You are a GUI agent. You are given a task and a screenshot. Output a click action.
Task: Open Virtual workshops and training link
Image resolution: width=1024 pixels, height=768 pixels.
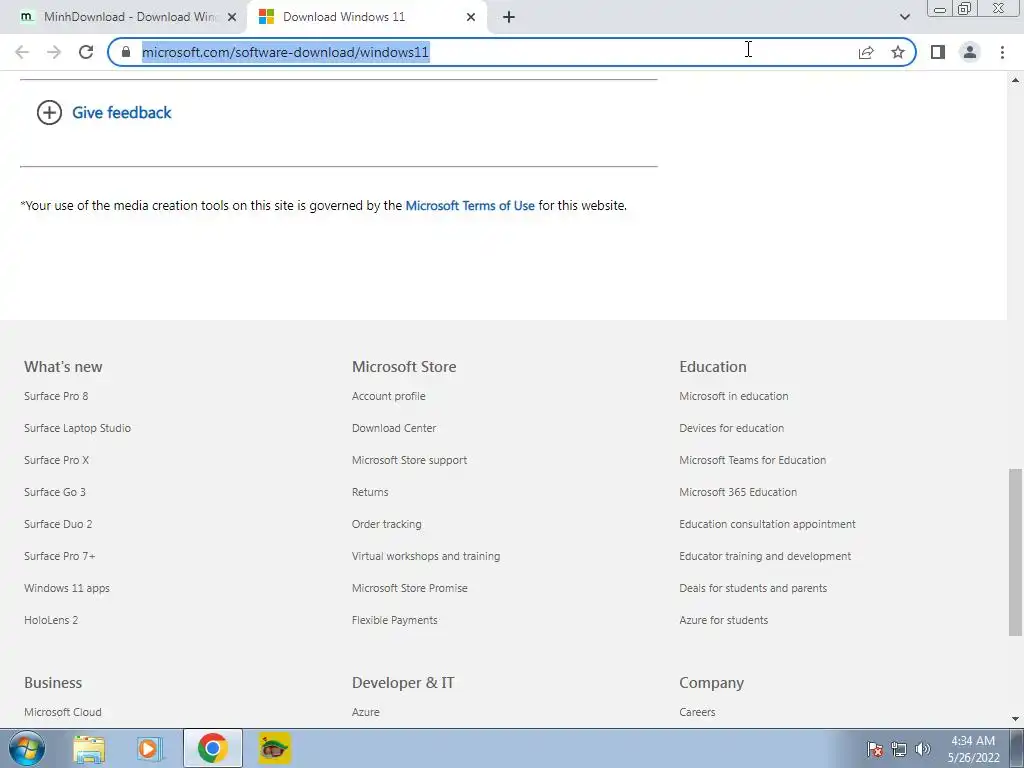[426, 556]
